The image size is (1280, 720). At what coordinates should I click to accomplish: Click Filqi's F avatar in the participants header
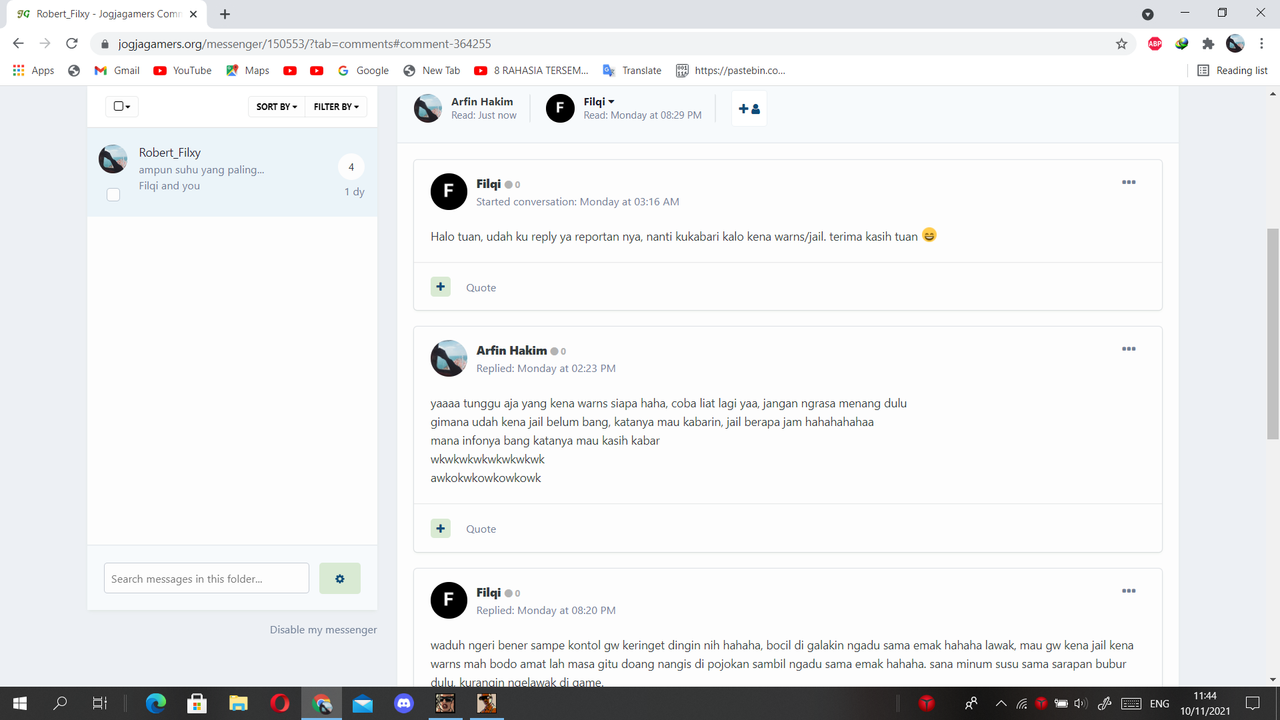point(560,108)
